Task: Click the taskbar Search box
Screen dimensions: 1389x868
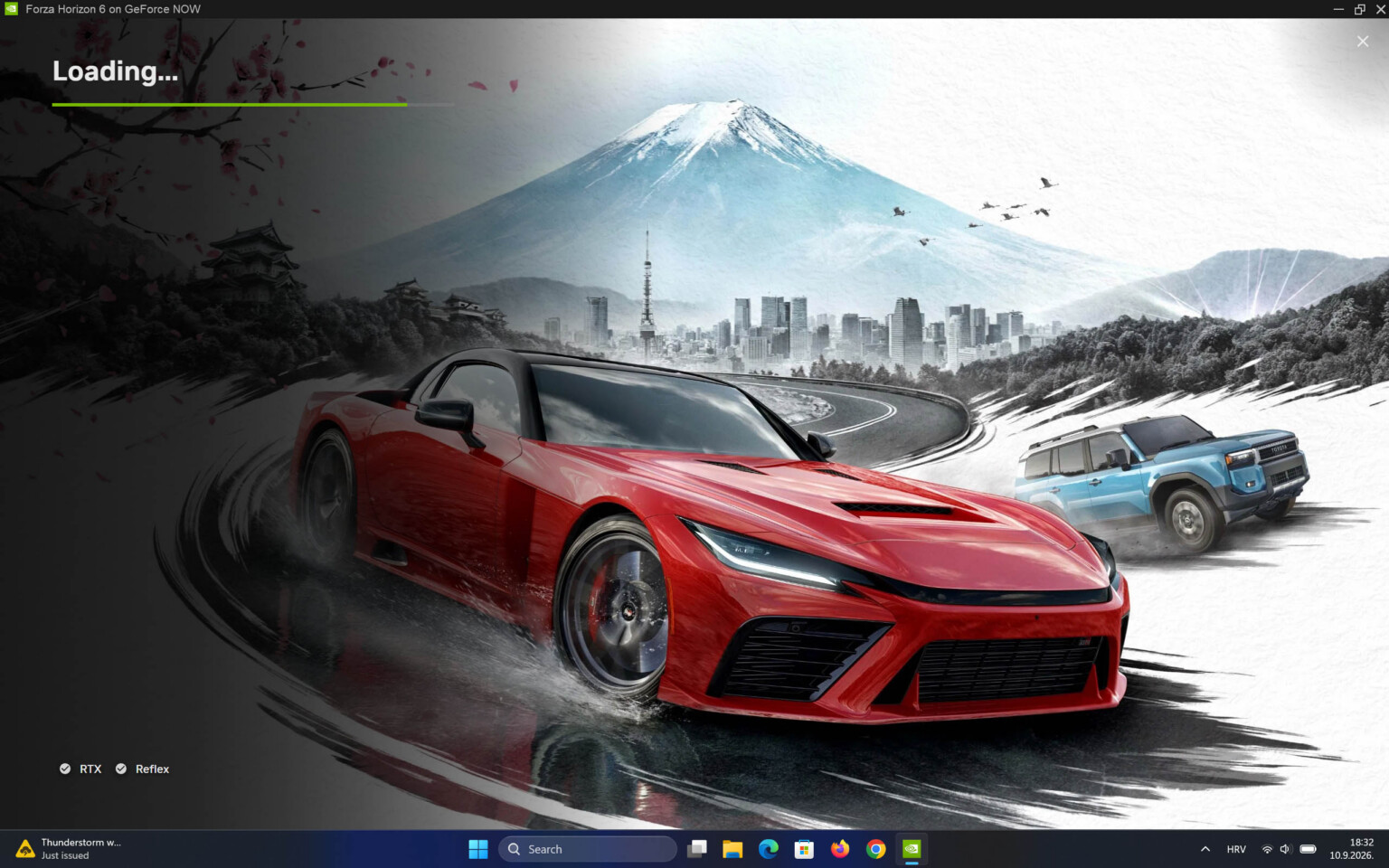Action: pyautogui.click(x=588, y=849)
